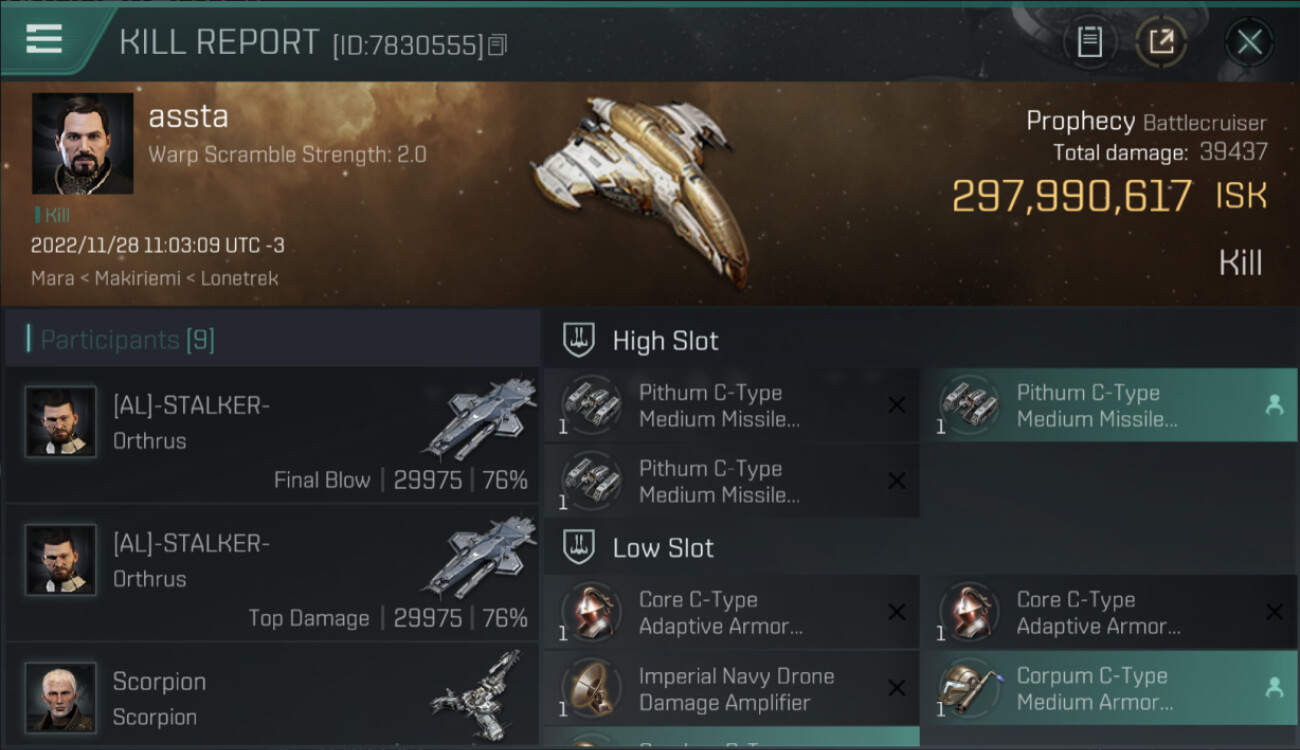This screenshot has height=750, width=1300.
Task: Select the Imperial Navy Drone Damage Amplifier
Action: pyautogui.click(x=732, y=688)
